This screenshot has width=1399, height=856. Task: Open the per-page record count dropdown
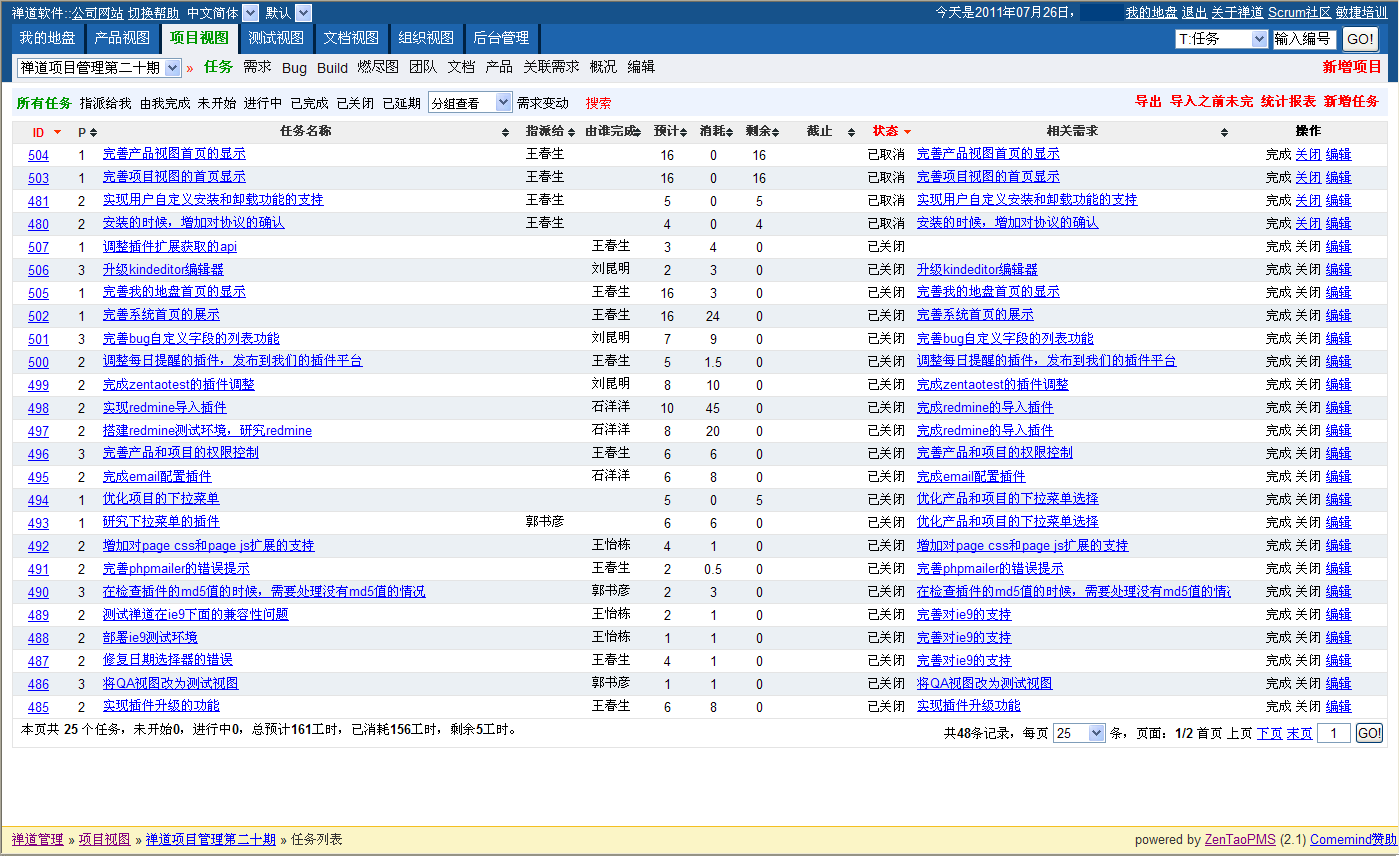coord(1095,733)
